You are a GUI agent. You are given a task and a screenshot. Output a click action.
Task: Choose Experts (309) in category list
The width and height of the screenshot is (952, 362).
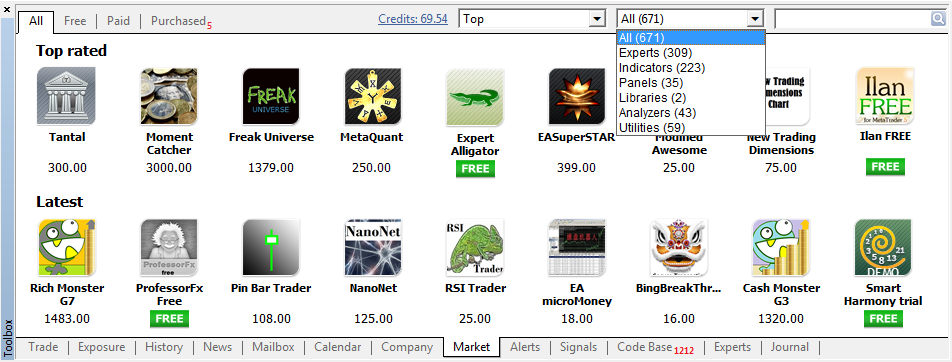click(690, 53)
